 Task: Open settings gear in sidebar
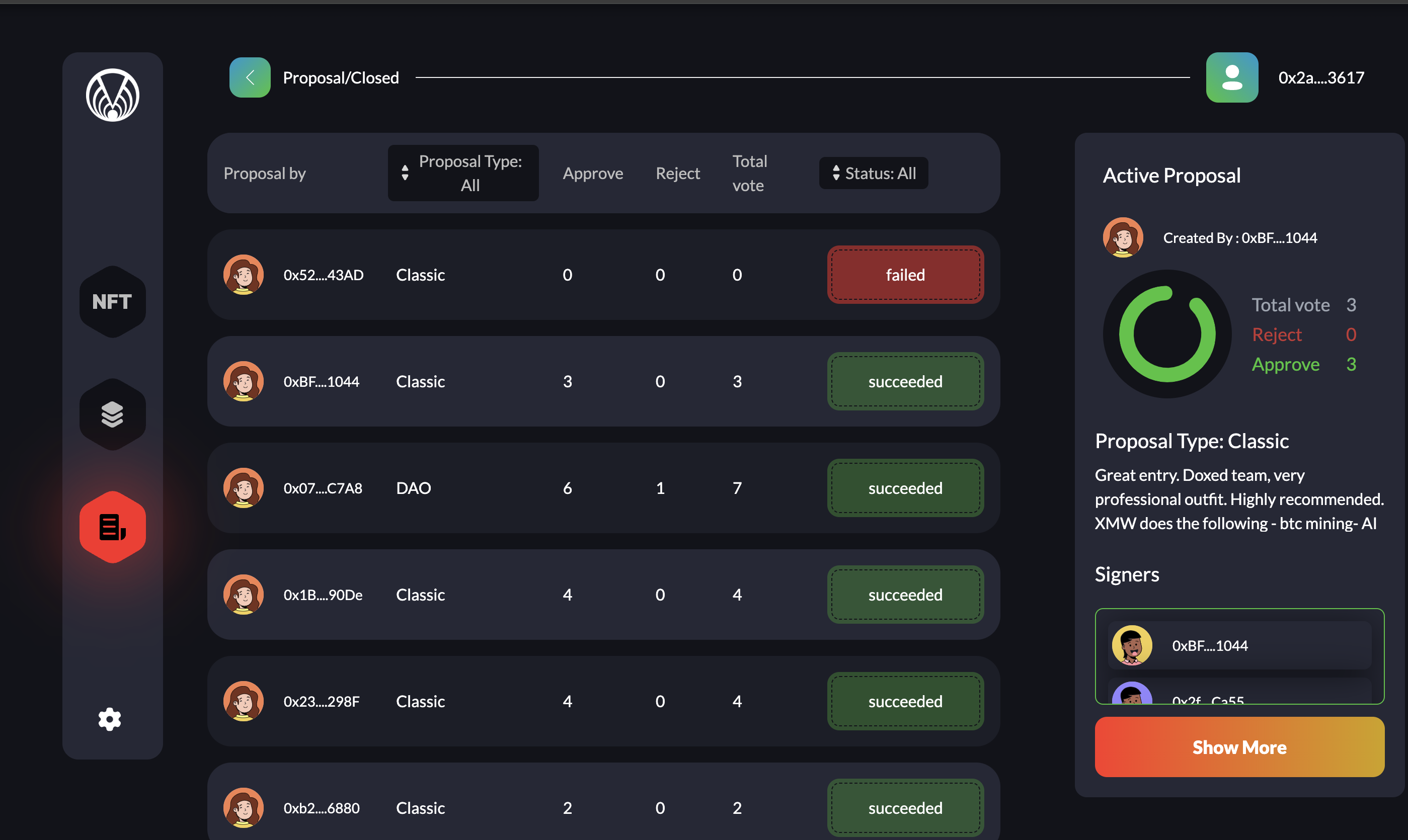pos(110,719)
